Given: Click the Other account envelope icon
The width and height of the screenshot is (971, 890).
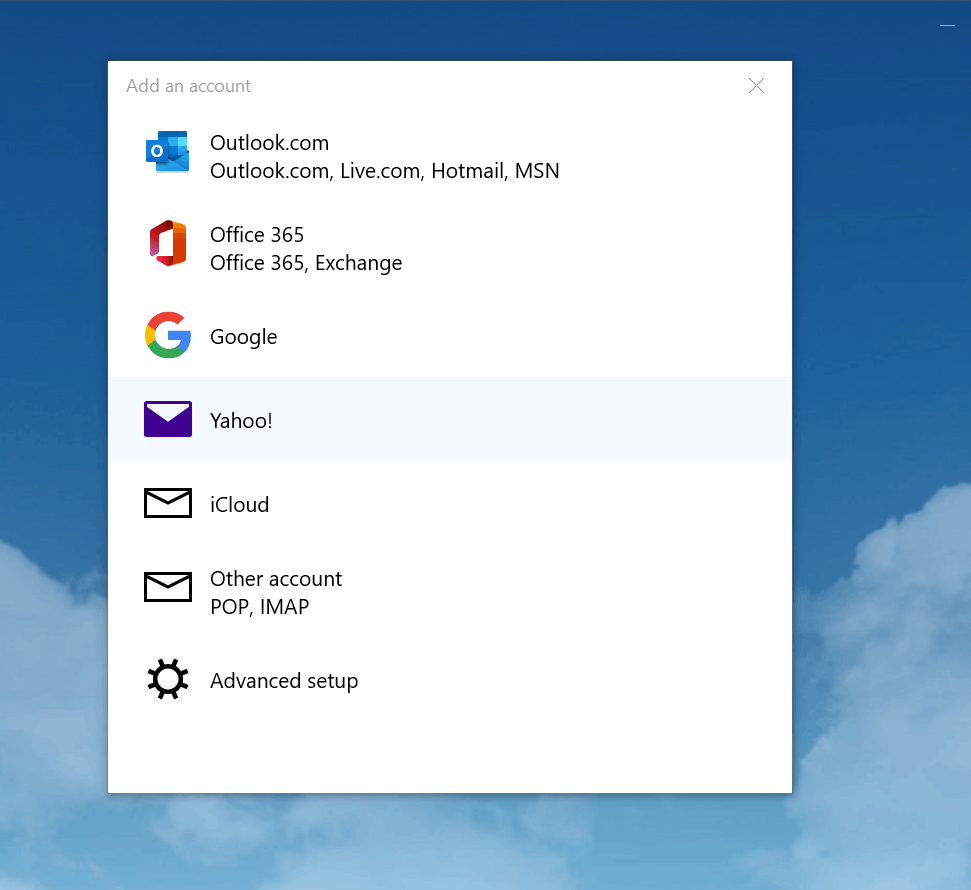Looking at the screenshot, I should pyautogui.click(x=168, y=587).
